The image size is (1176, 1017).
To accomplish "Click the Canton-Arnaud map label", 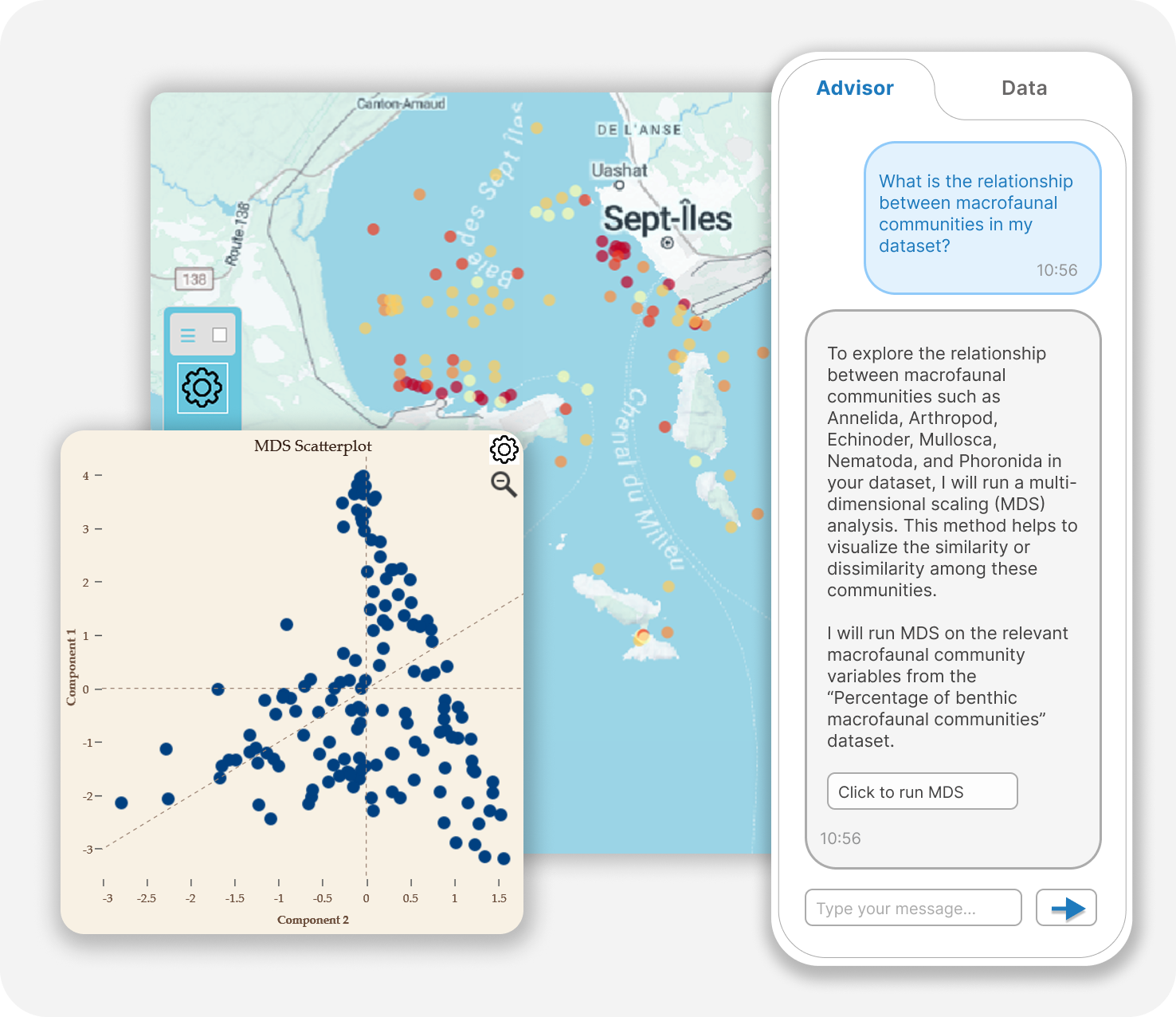I will pos(401,104).
